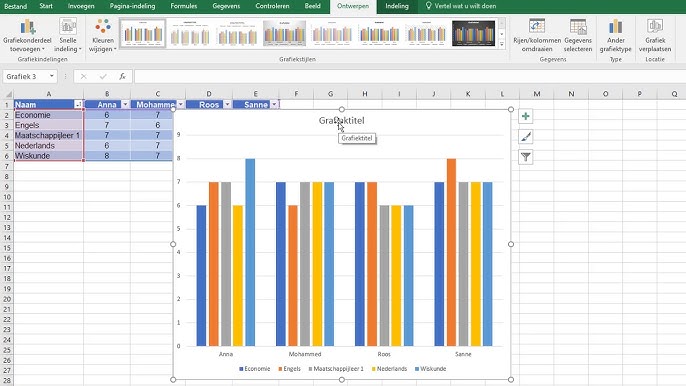
Task: Click the Engels legend entry
Action: pyautogui.click(x=289, y=369)
